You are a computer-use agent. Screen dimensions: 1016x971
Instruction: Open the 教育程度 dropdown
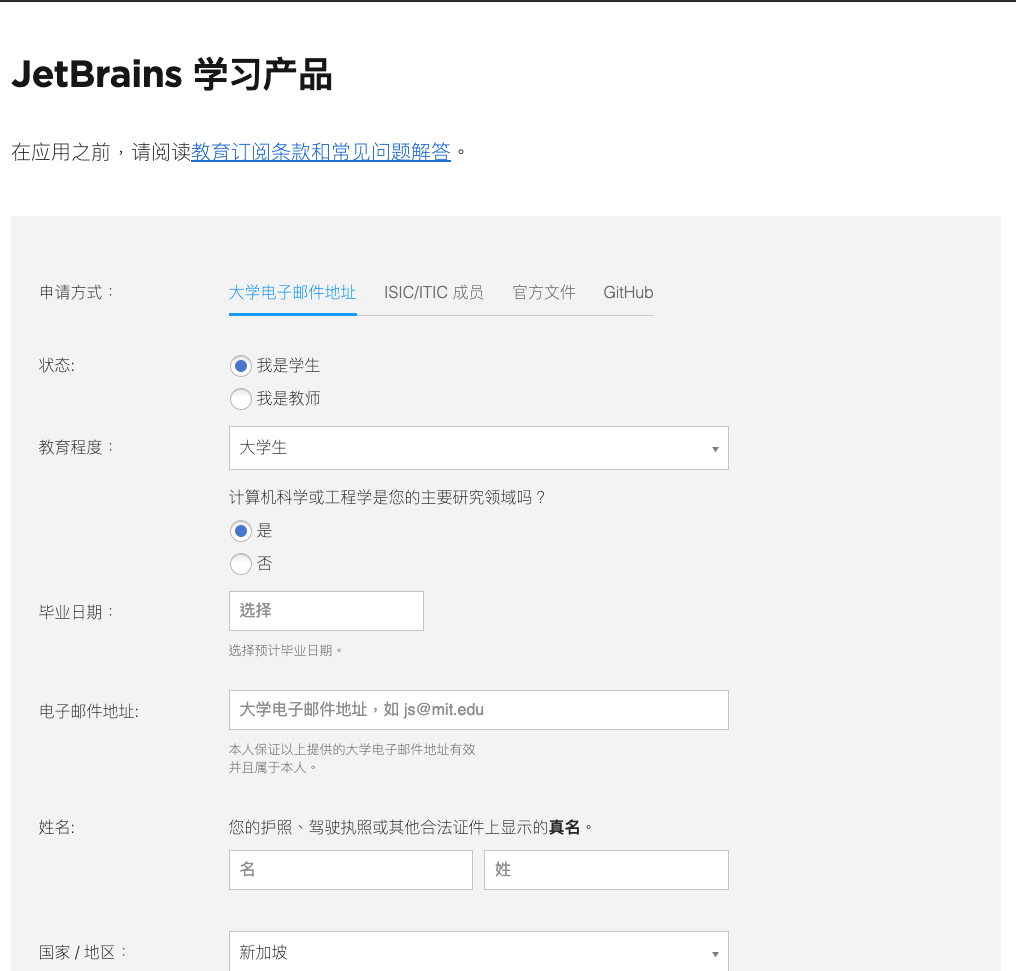[478, 448]
